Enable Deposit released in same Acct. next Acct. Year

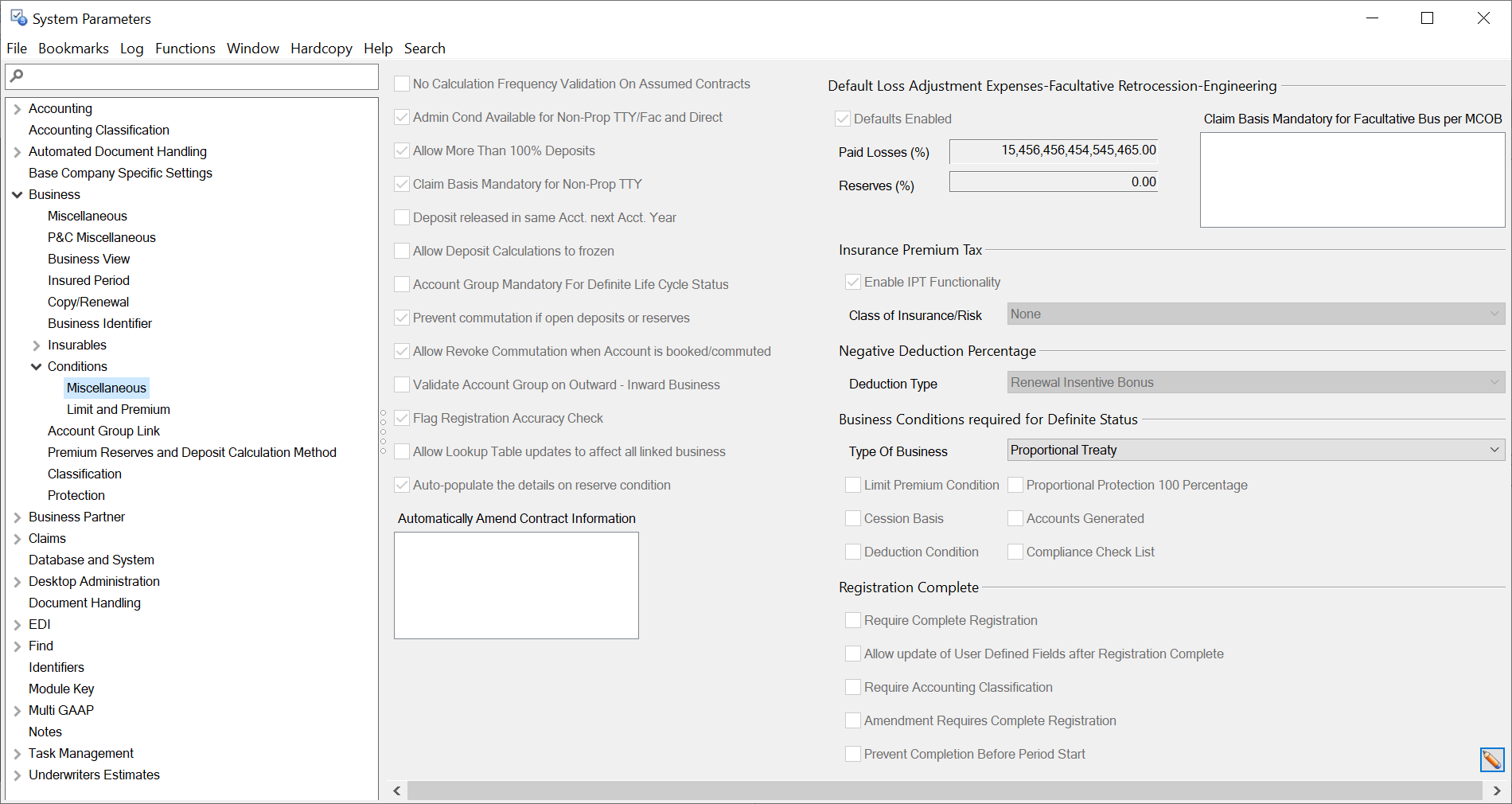coord(402,217)
